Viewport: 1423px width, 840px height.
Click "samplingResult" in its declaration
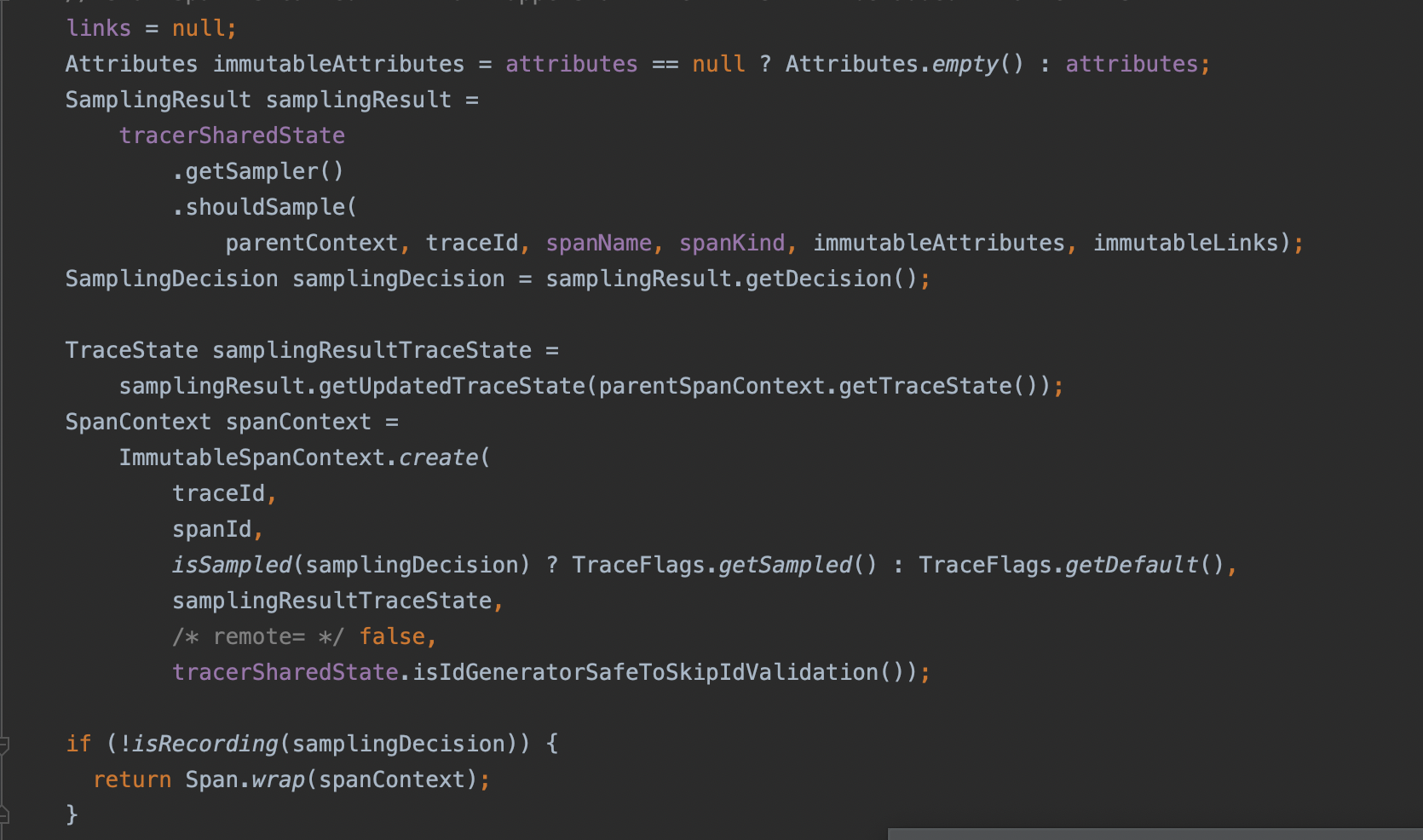(x=359, y=100)
